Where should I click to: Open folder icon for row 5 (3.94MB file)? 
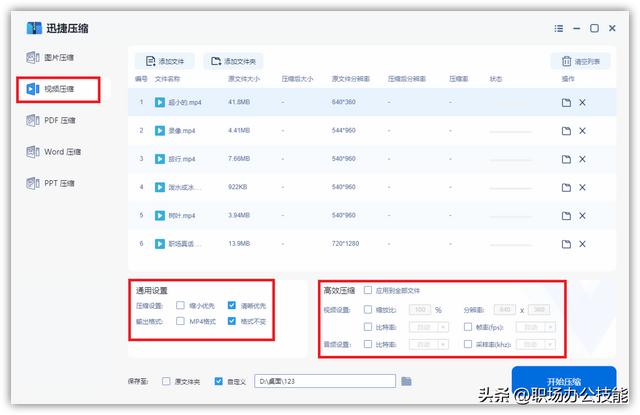(566, 215)
